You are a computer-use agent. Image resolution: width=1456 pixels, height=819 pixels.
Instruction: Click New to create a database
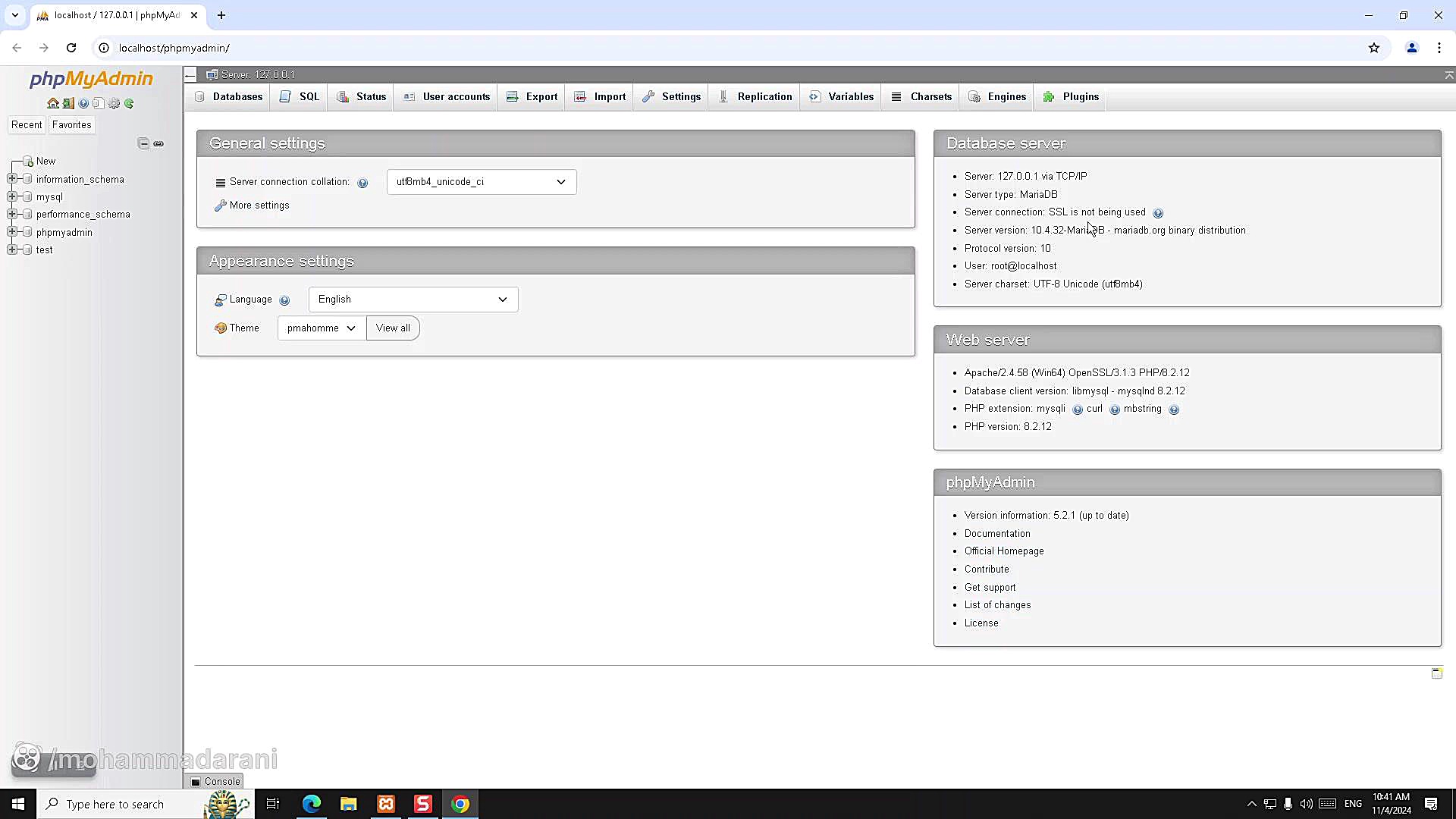[45, 162]
